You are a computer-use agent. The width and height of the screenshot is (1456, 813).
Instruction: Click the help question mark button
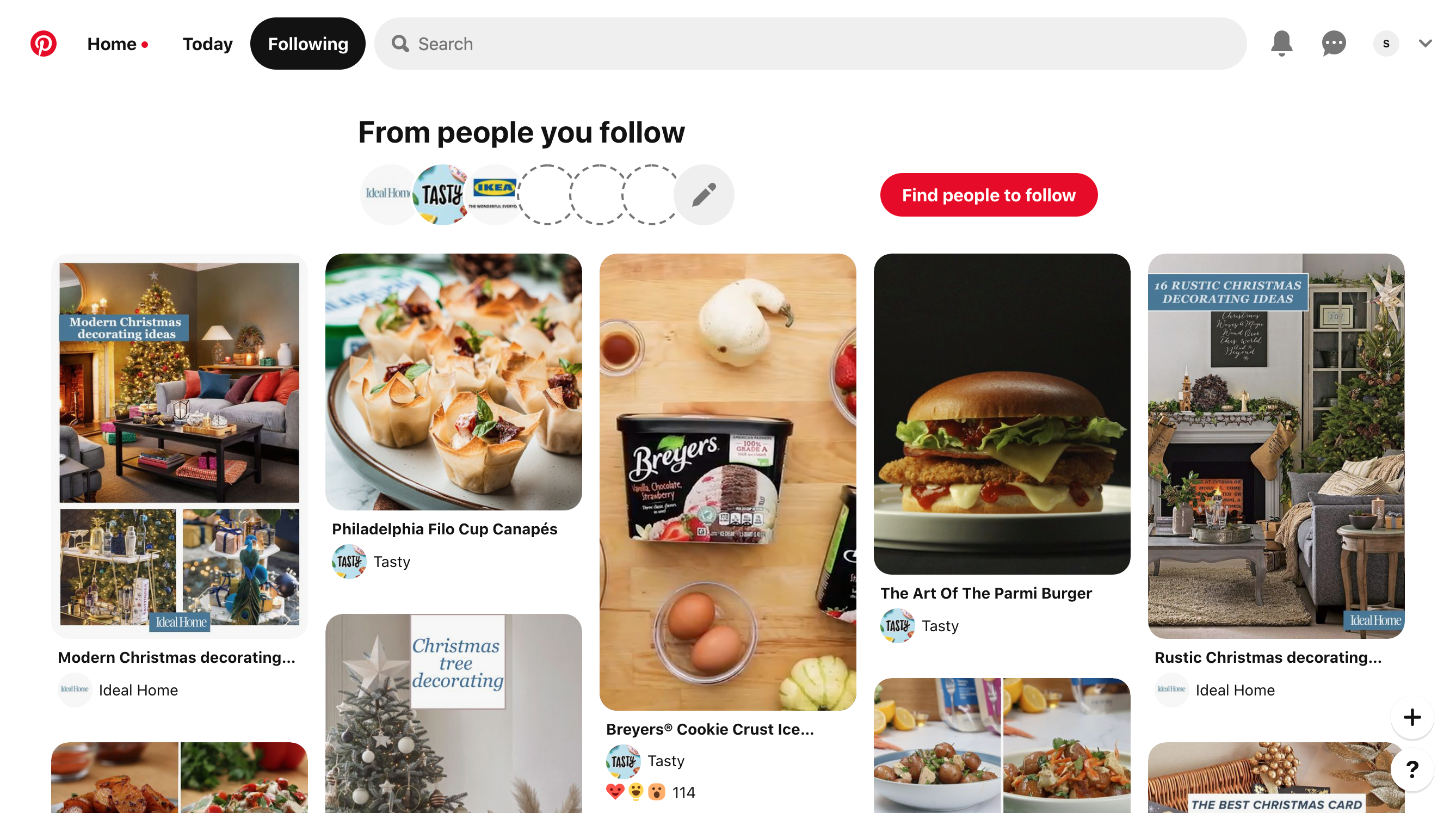(x=1414, y=769)
